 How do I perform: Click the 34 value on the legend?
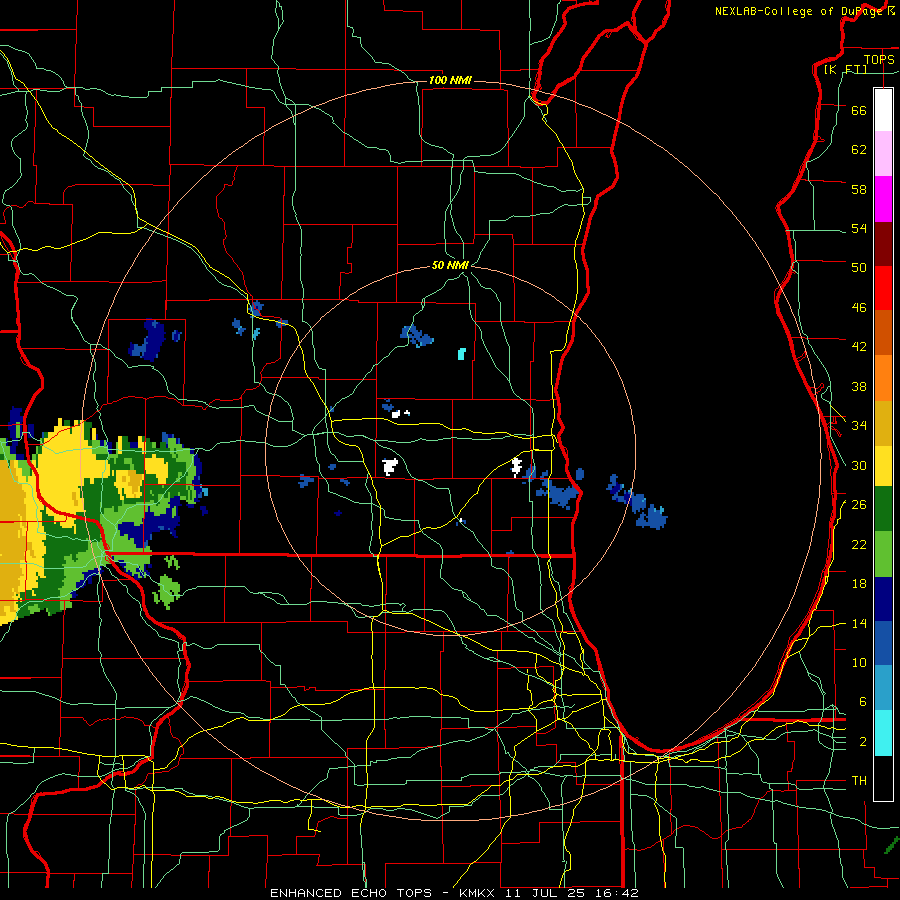[859, 426]
